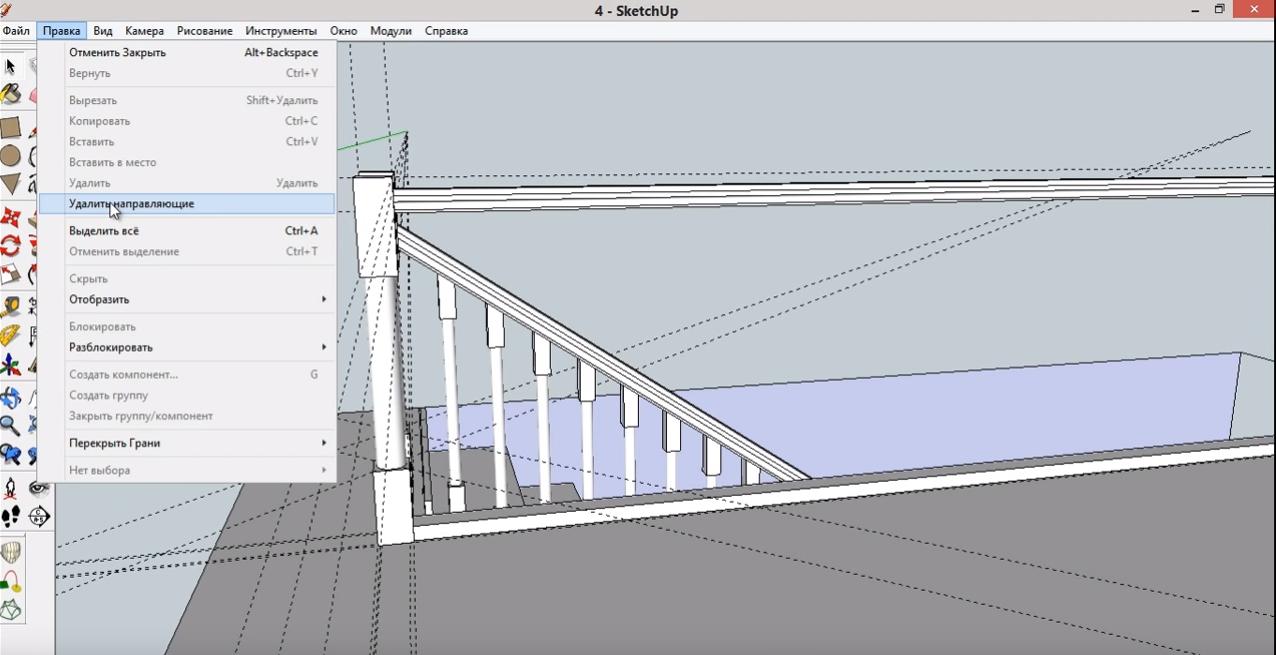Screen dimensions: 1276x655
Task: Choose the Rectangle drawing tool
Action: click(10, 127)
